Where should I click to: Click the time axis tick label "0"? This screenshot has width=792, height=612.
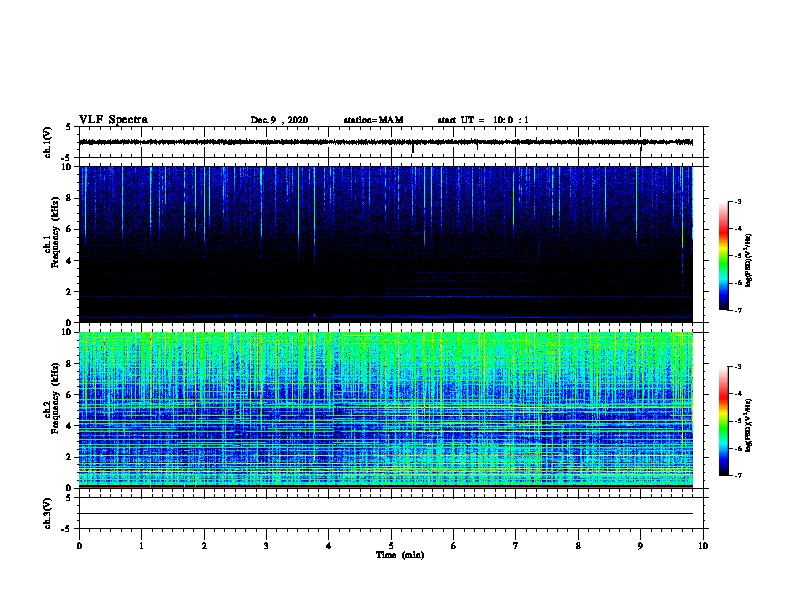(79, 546)
